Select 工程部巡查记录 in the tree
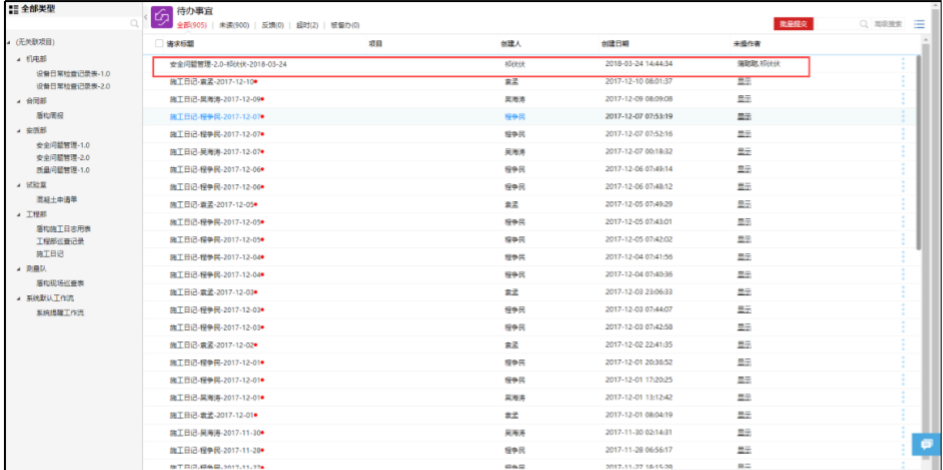 60,242
